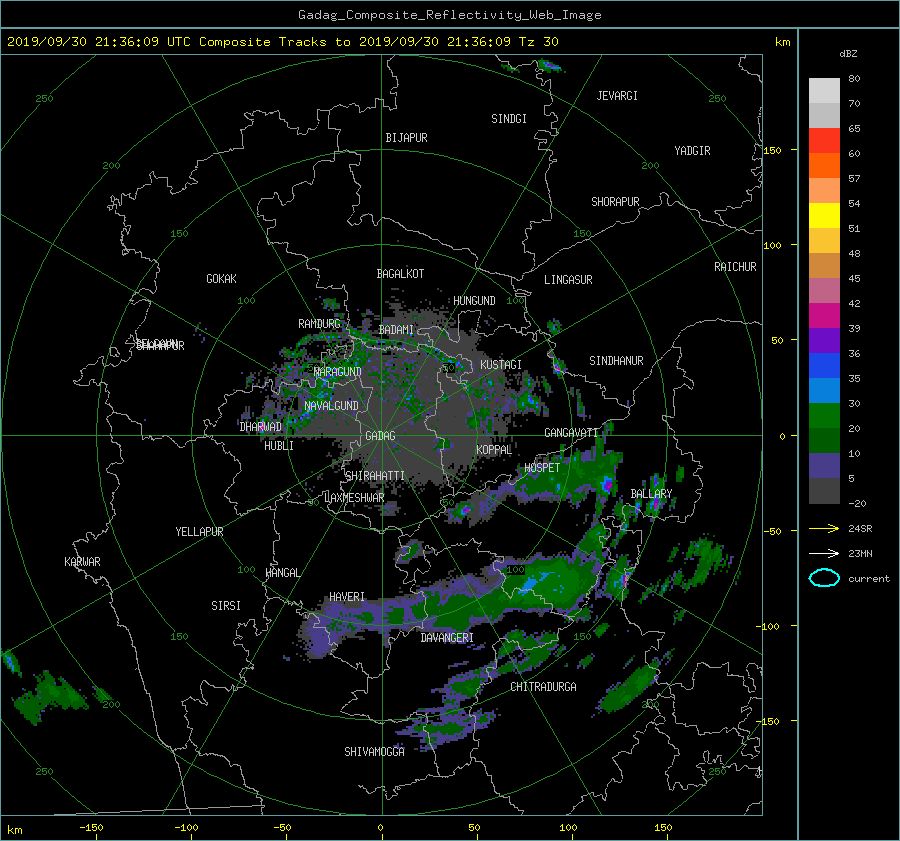Click the YADGIR city label
900x841 pixels.
click(x=692, y=151)
